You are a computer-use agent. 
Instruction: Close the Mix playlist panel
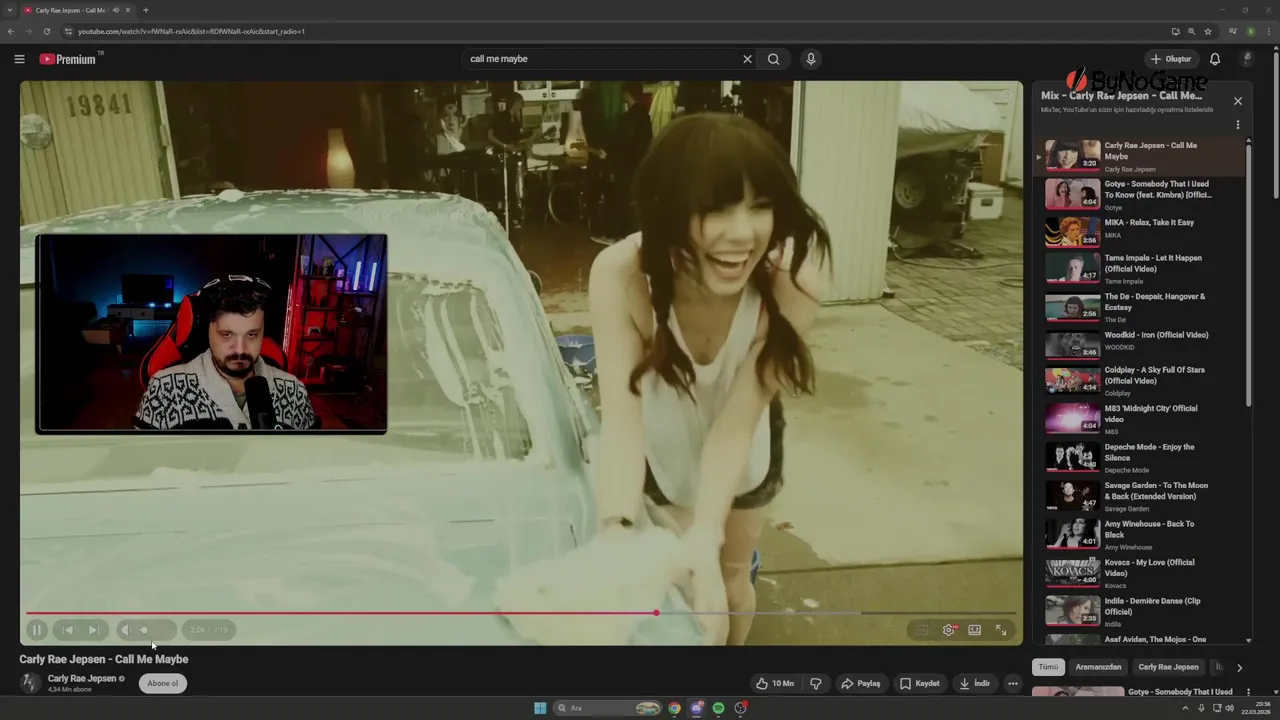(1238, 101)
